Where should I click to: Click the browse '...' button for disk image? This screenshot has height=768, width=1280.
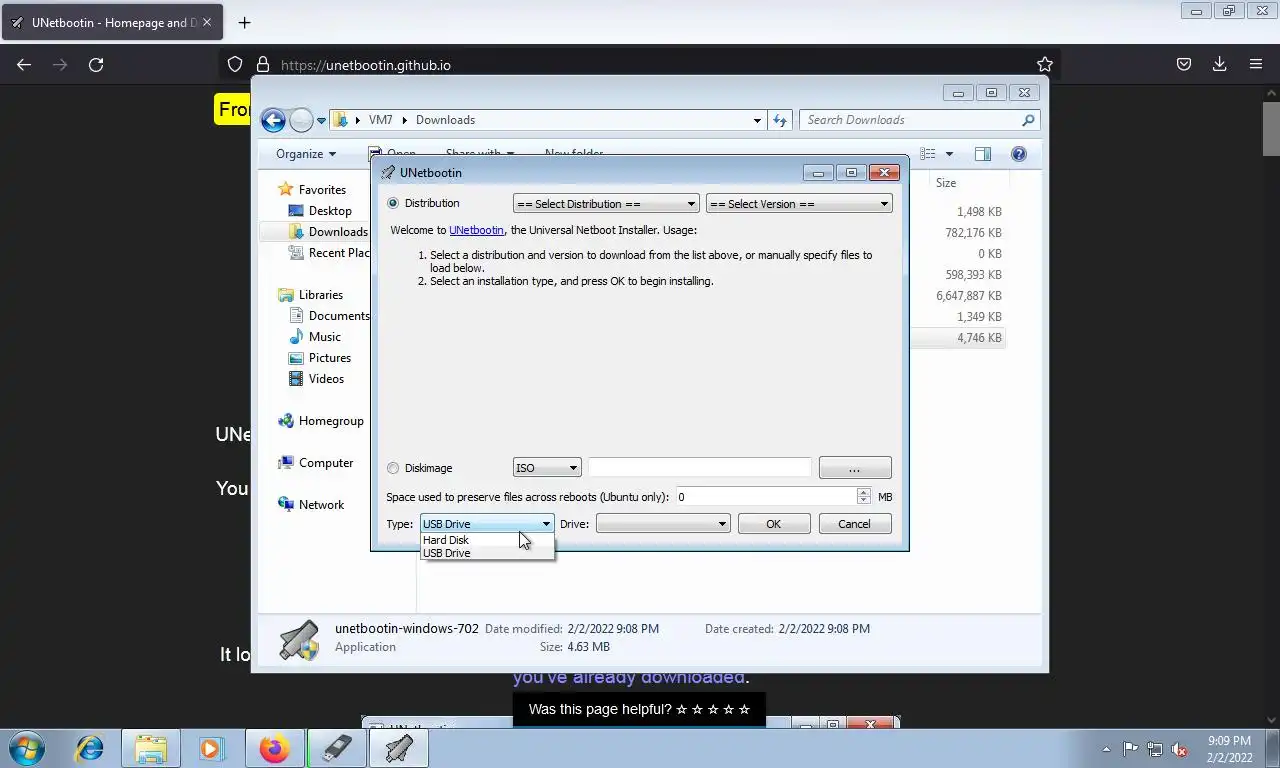tap(854, 468)
